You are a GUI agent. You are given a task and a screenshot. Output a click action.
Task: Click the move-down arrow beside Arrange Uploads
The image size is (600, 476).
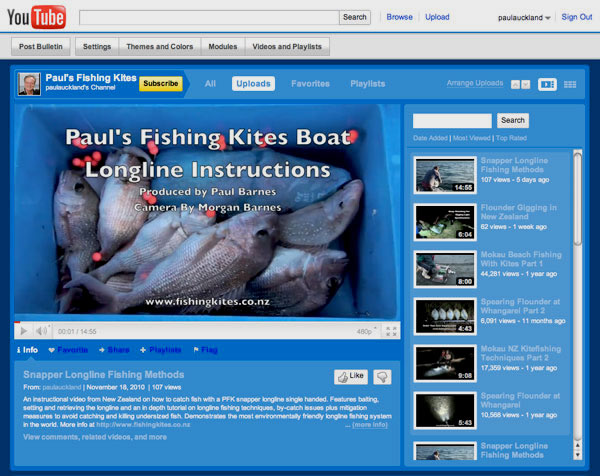tap(526, 85)
